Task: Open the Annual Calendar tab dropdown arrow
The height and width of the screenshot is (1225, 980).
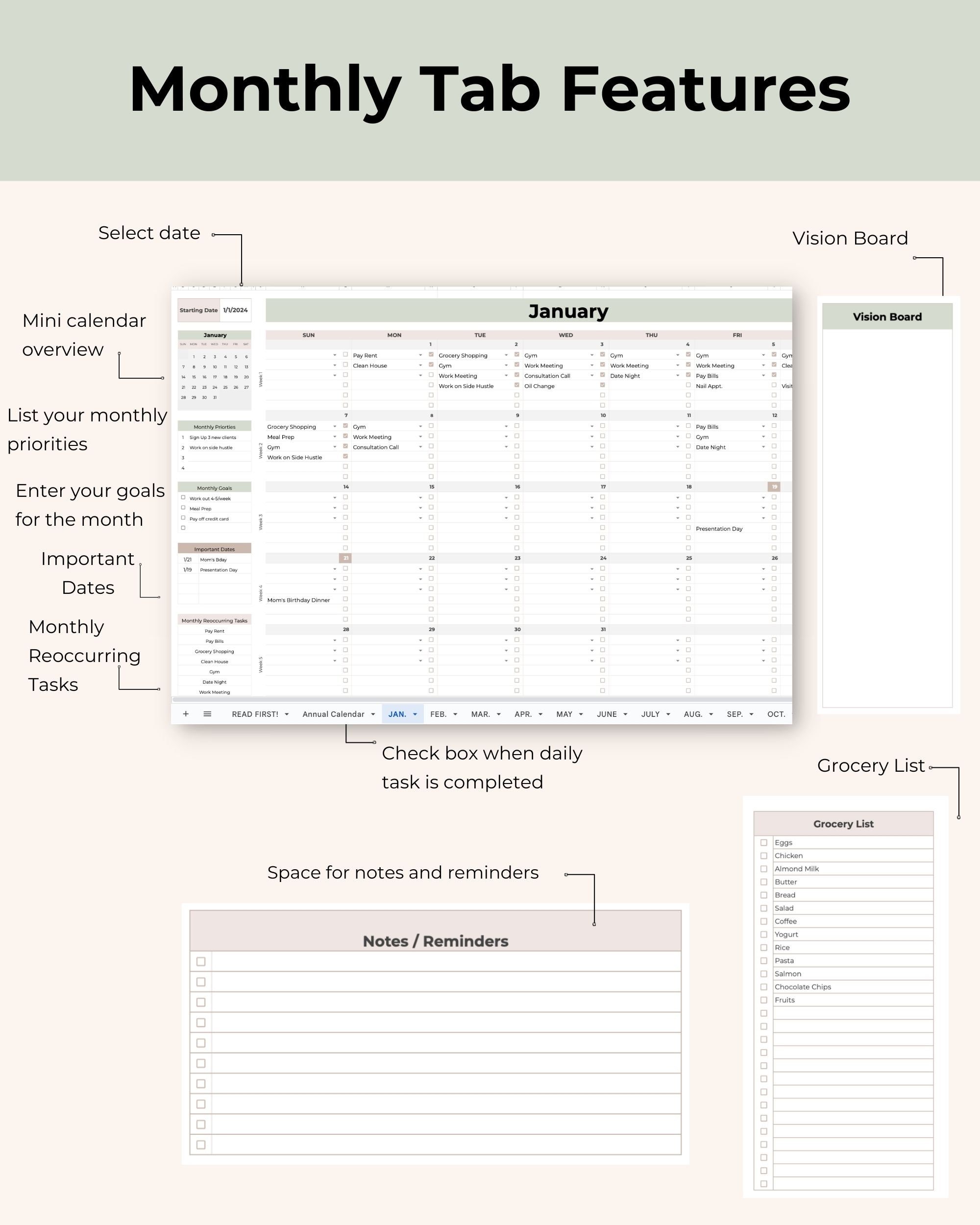Action: tap(373, 714)
